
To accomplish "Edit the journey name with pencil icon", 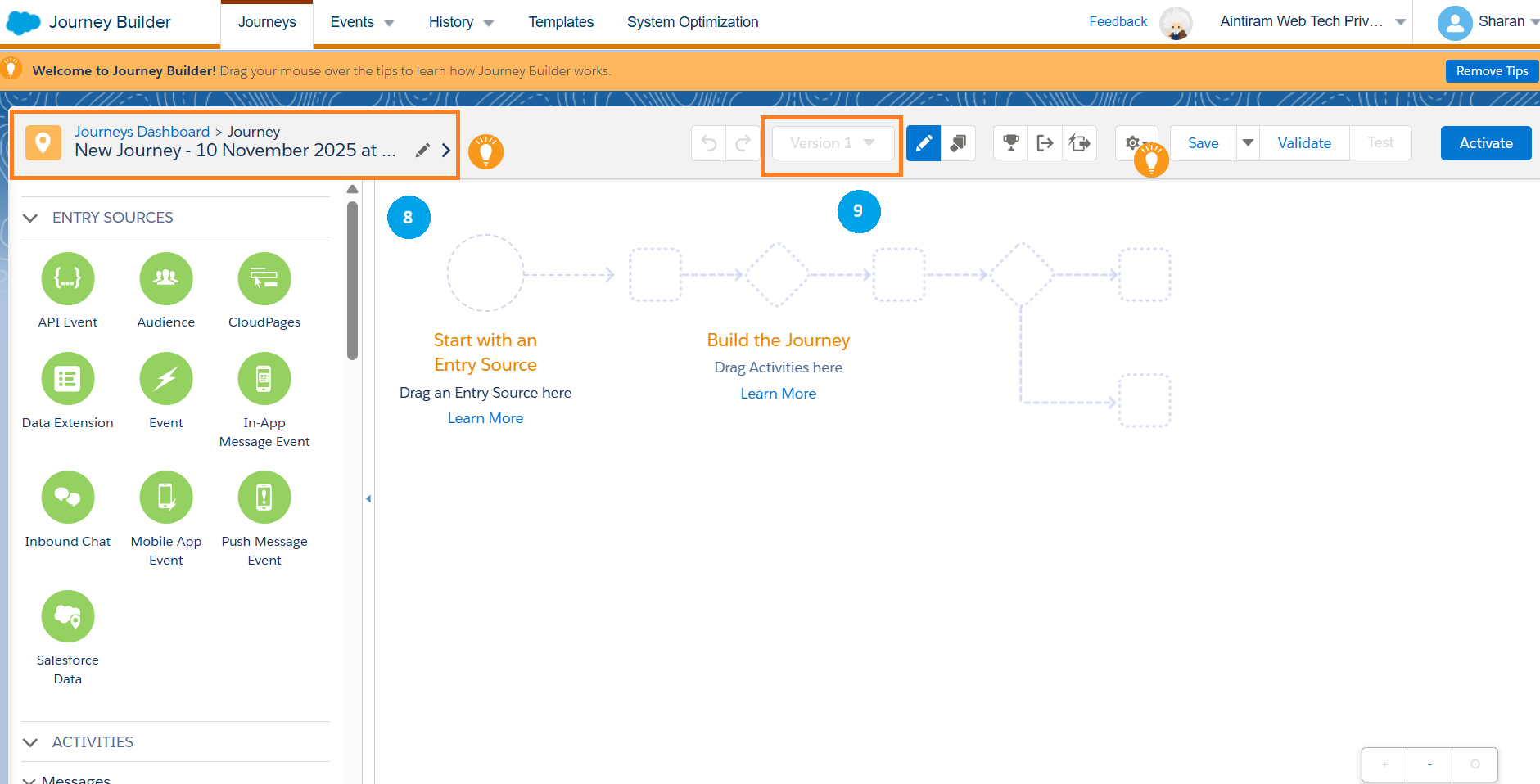I will [x=422, y=151].
